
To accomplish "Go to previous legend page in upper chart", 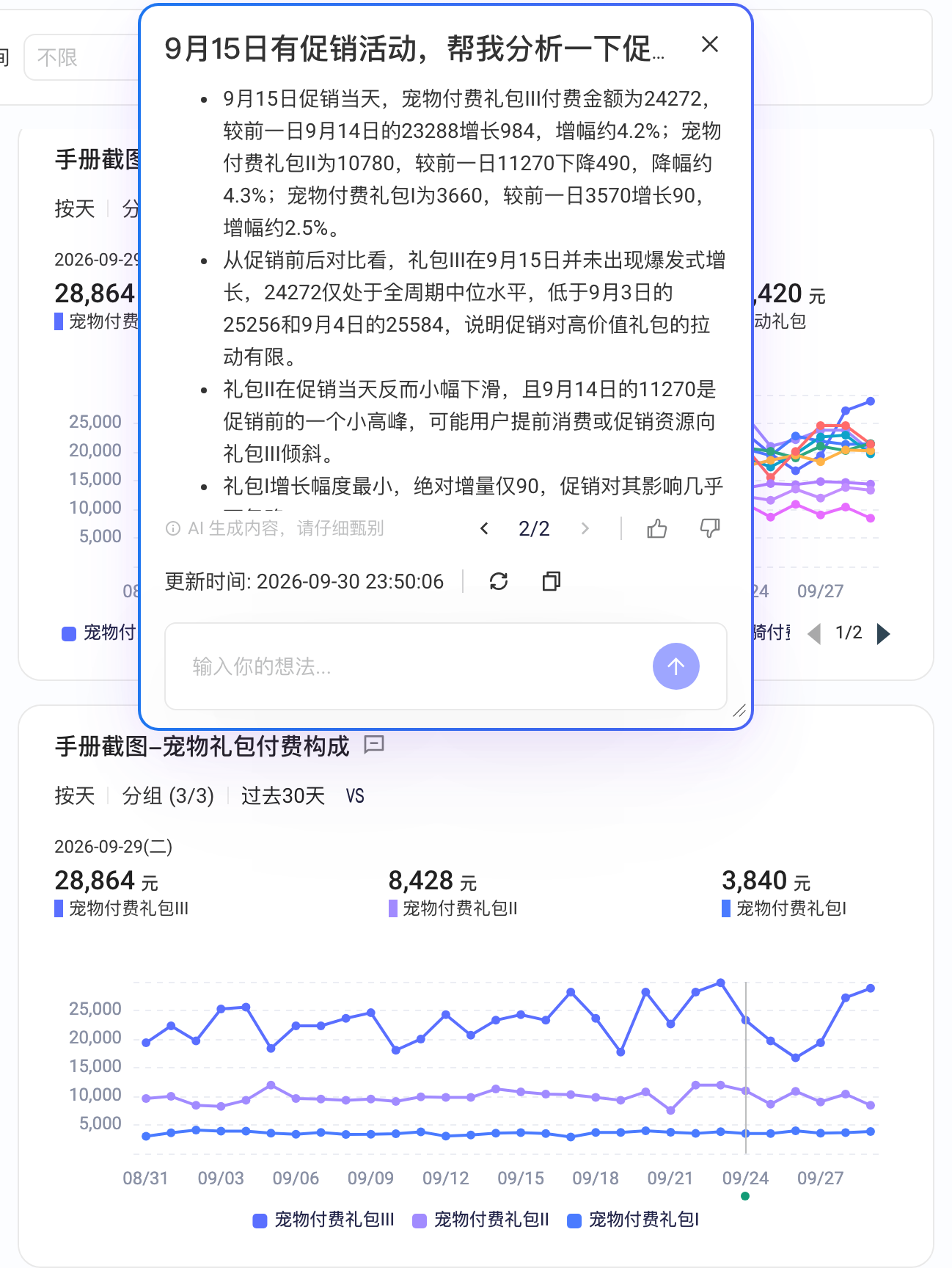I will pos(814,633).
